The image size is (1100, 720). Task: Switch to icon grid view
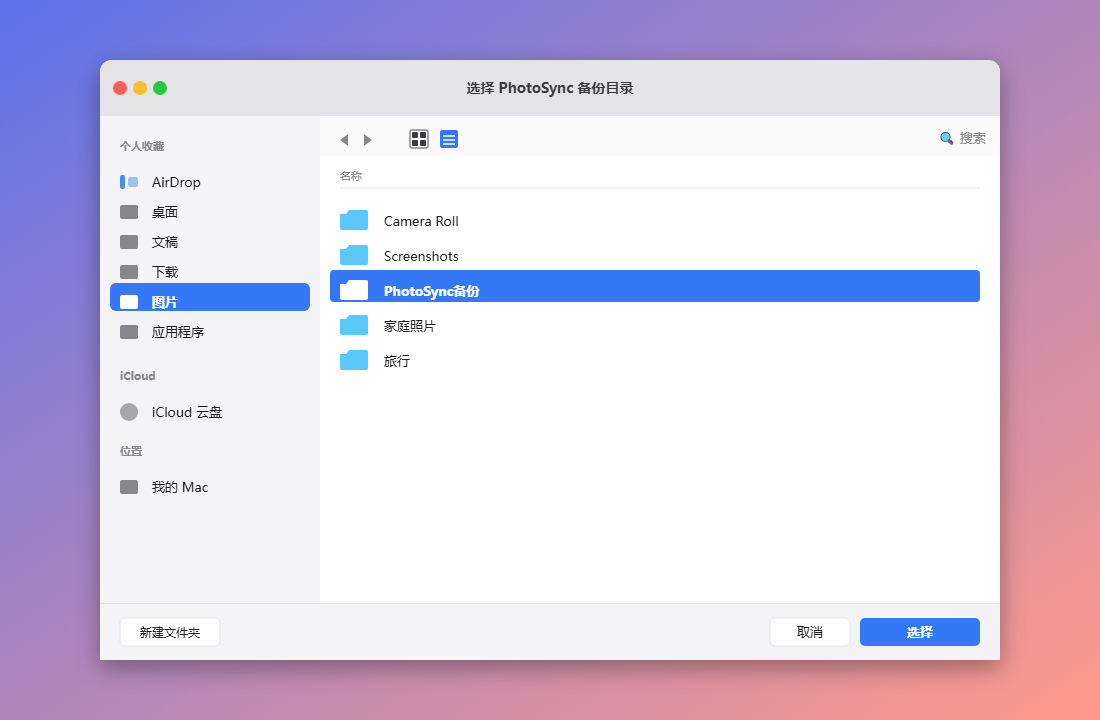tap(419, 139)
